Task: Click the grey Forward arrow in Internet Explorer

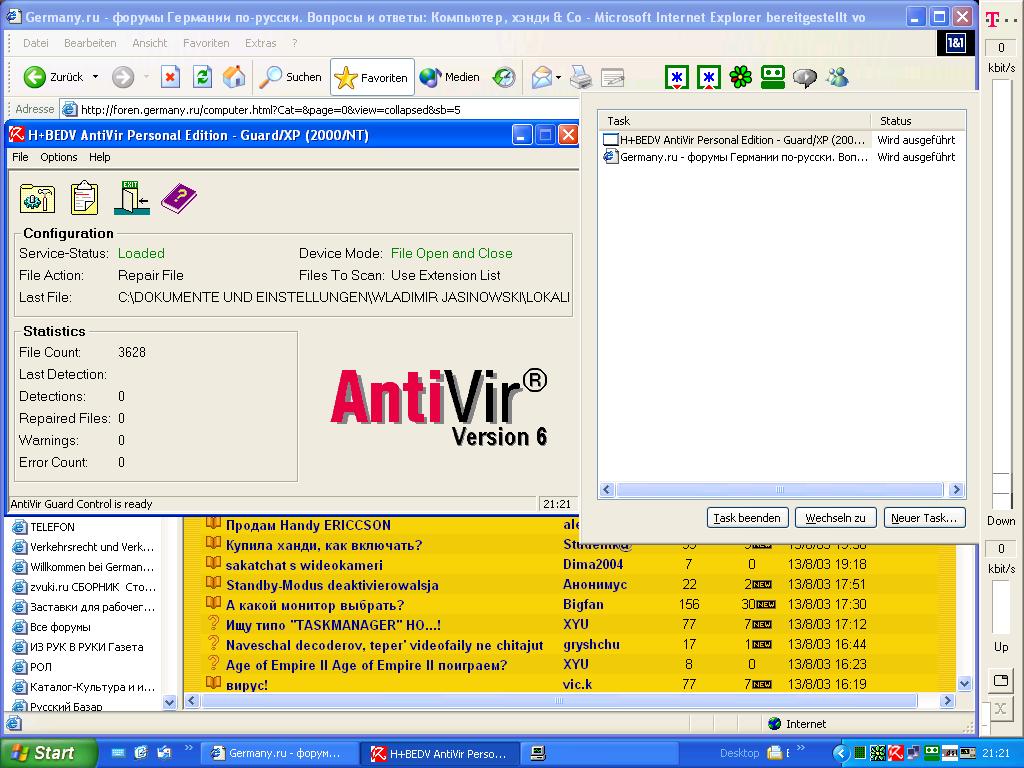Action: point(123,77)
